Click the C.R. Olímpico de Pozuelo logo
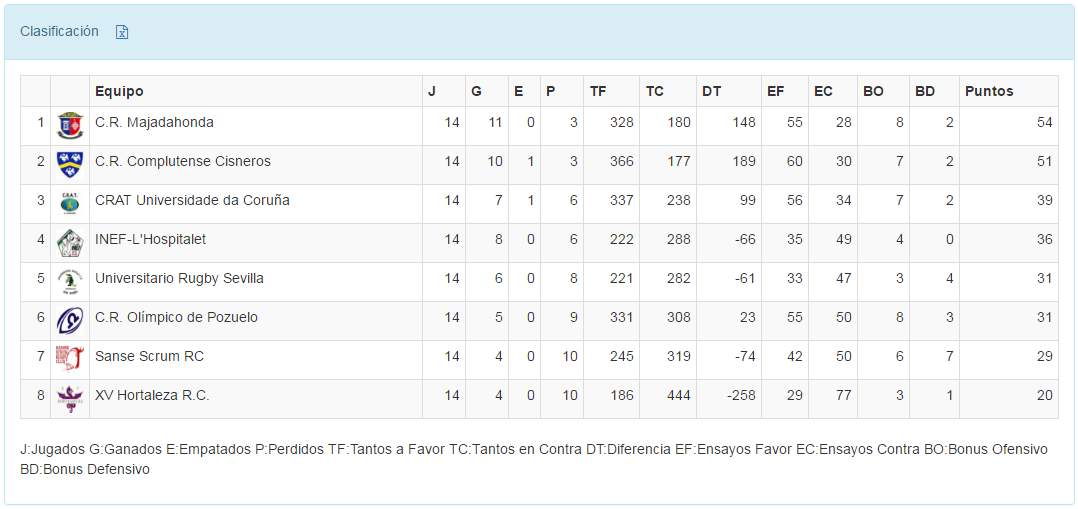This screenshot has height=509, width=1078. coord(70,320)
